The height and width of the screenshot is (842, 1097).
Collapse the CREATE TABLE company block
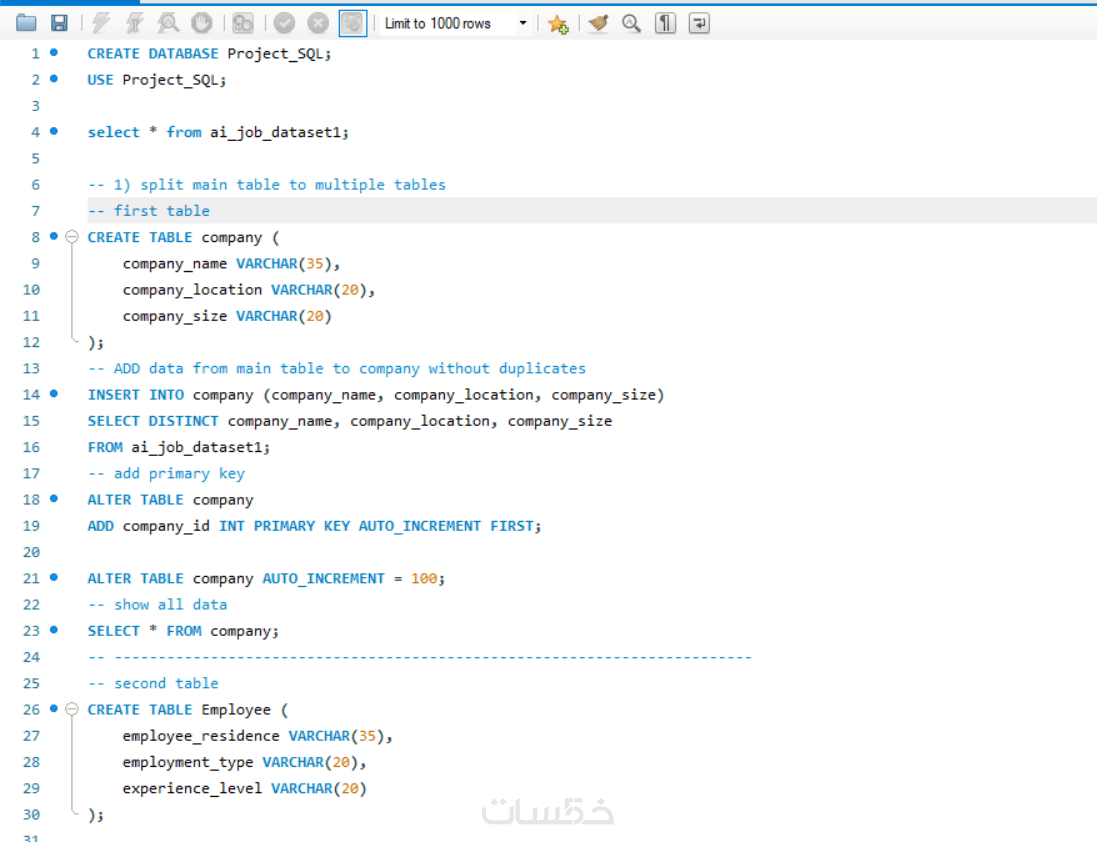pyautogui.click(x=71, y=237)
